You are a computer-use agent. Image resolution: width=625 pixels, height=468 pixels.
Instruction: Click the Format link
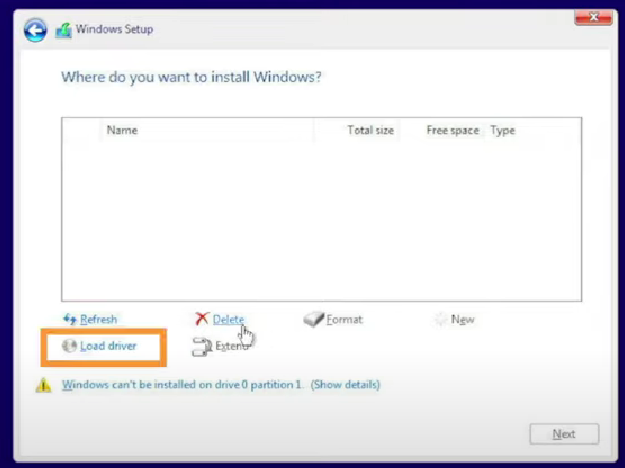point(345,319)
